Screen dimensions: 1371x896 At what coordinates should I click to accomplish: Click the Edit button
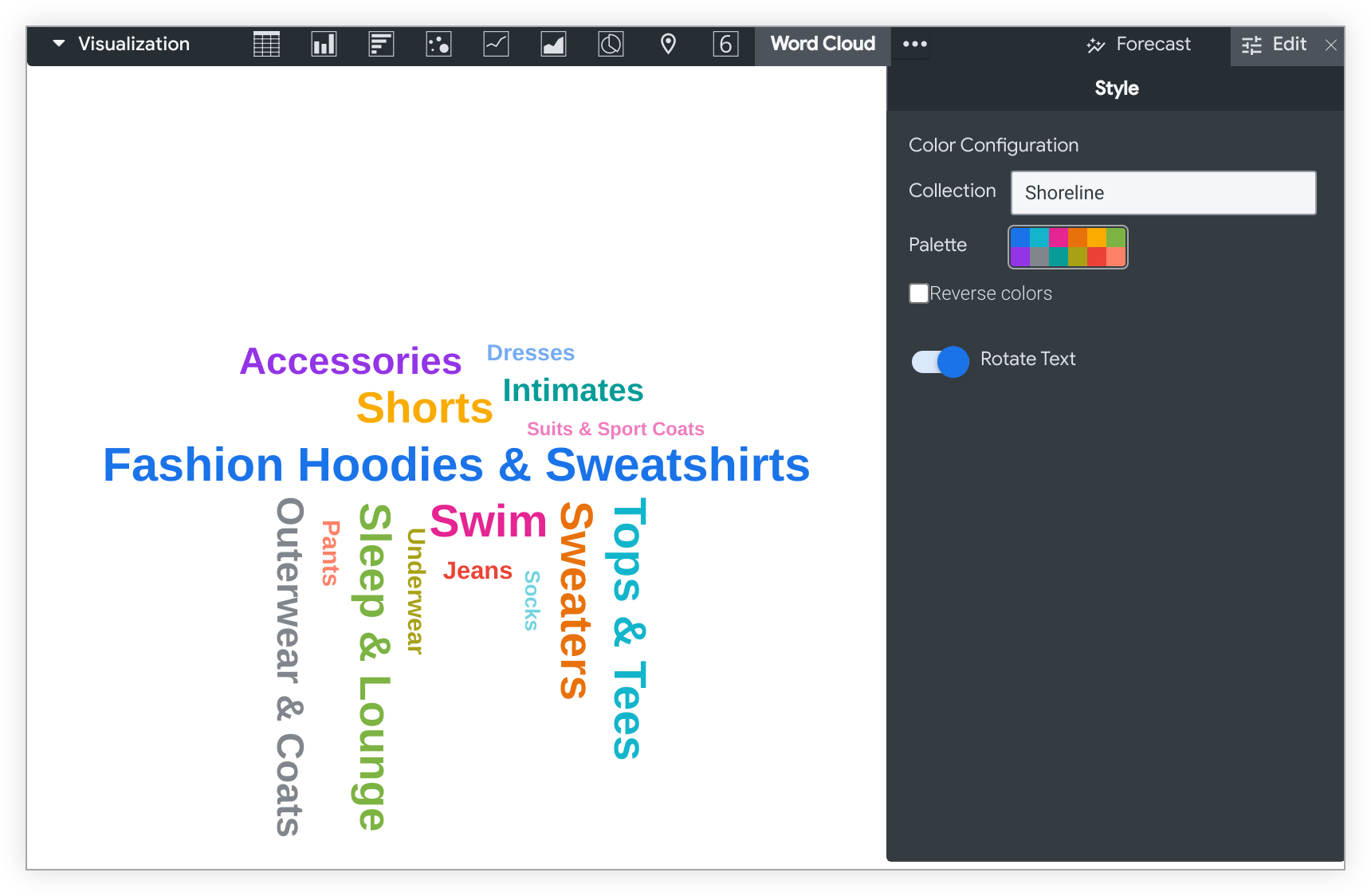1275,45
